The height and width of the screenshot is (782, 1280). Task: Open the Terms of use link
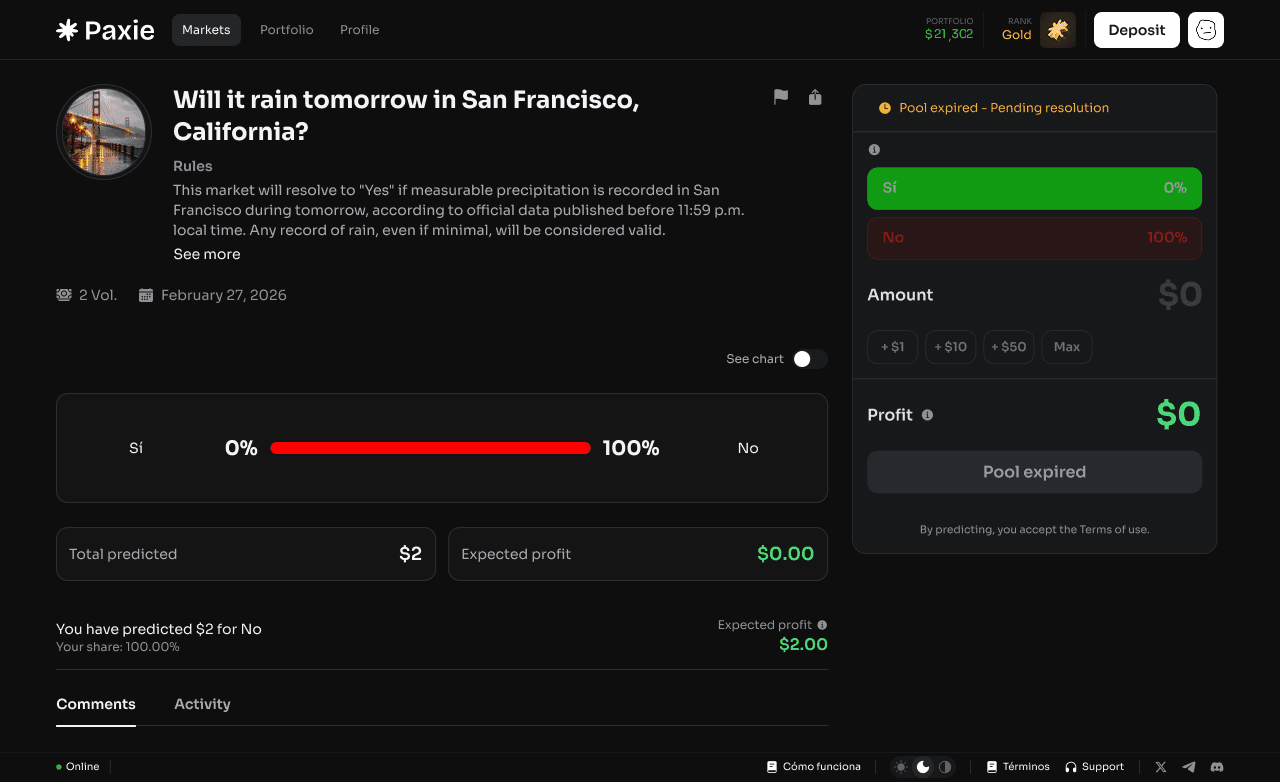pyautogui.click(x=1114, y=530)
